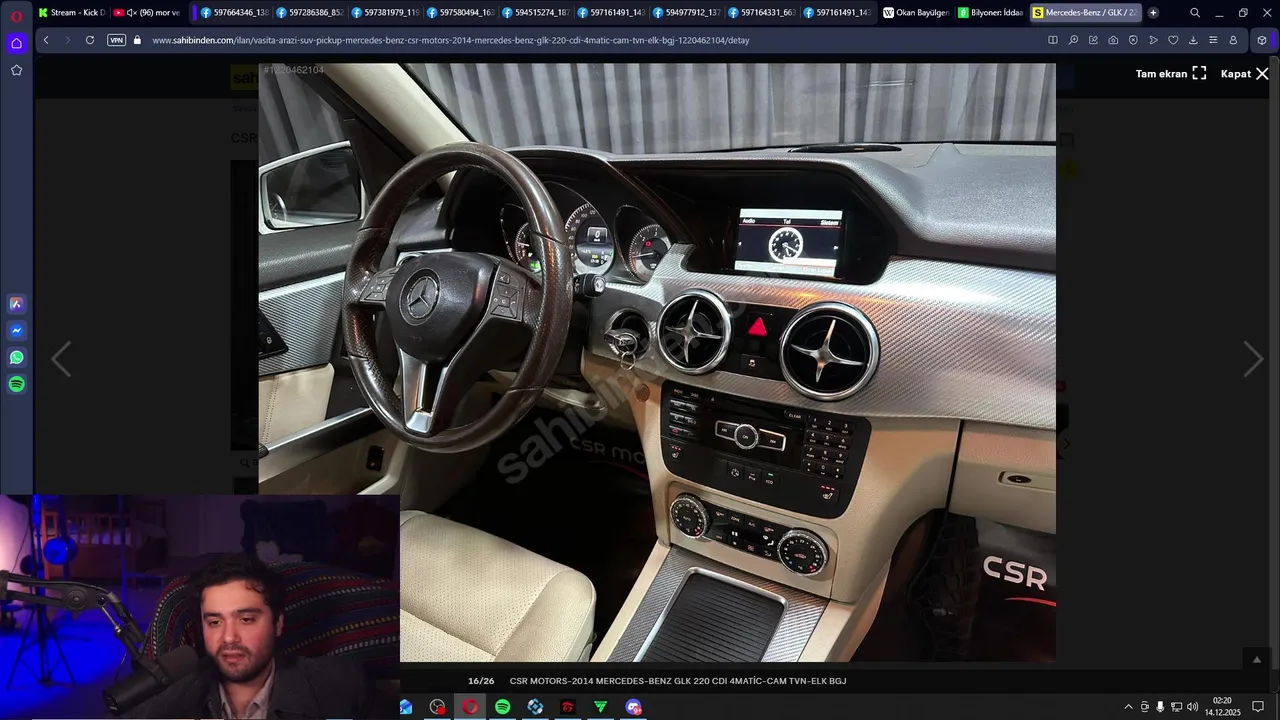Image resolution: width=1280 pixels, height=720 pixels.
Task: Open split screen view icon
Action: [x=1052, y=40]
